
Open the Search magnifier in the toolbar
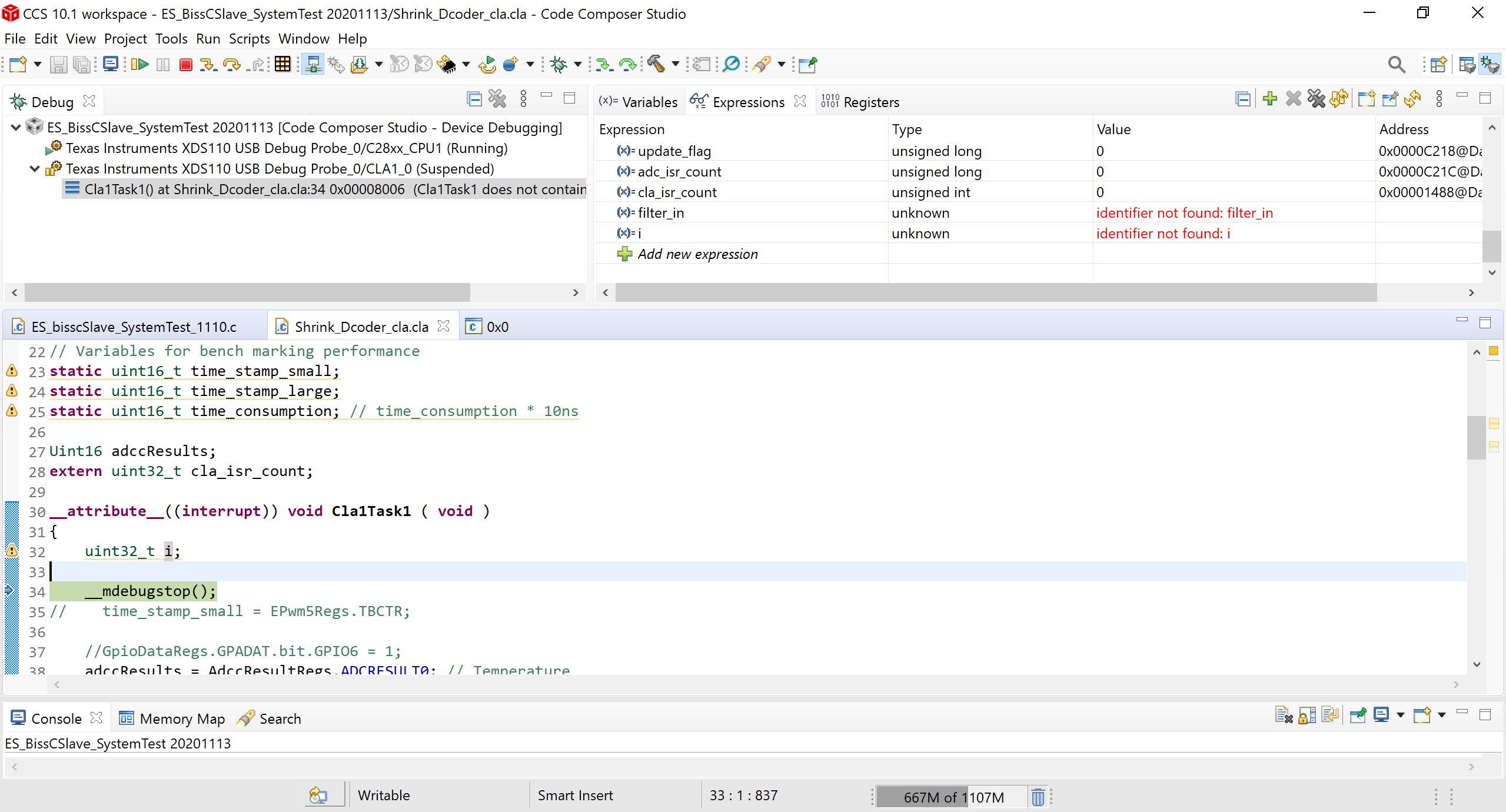pos(1396,64)
